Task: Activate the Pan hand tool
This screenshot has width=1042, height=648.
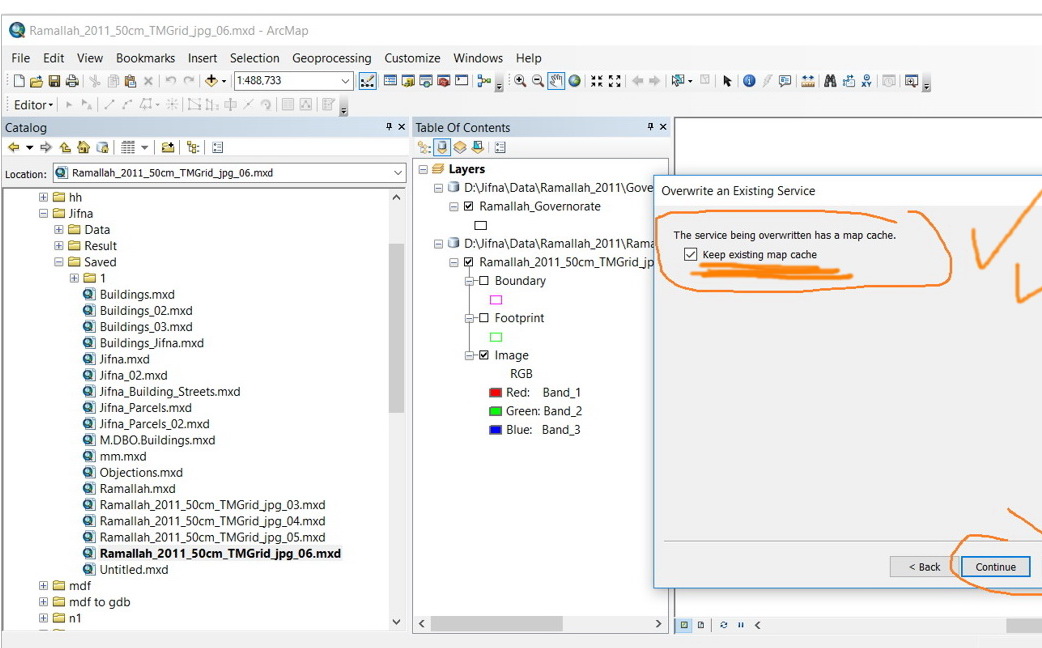Action: click(x=557, y=81)
